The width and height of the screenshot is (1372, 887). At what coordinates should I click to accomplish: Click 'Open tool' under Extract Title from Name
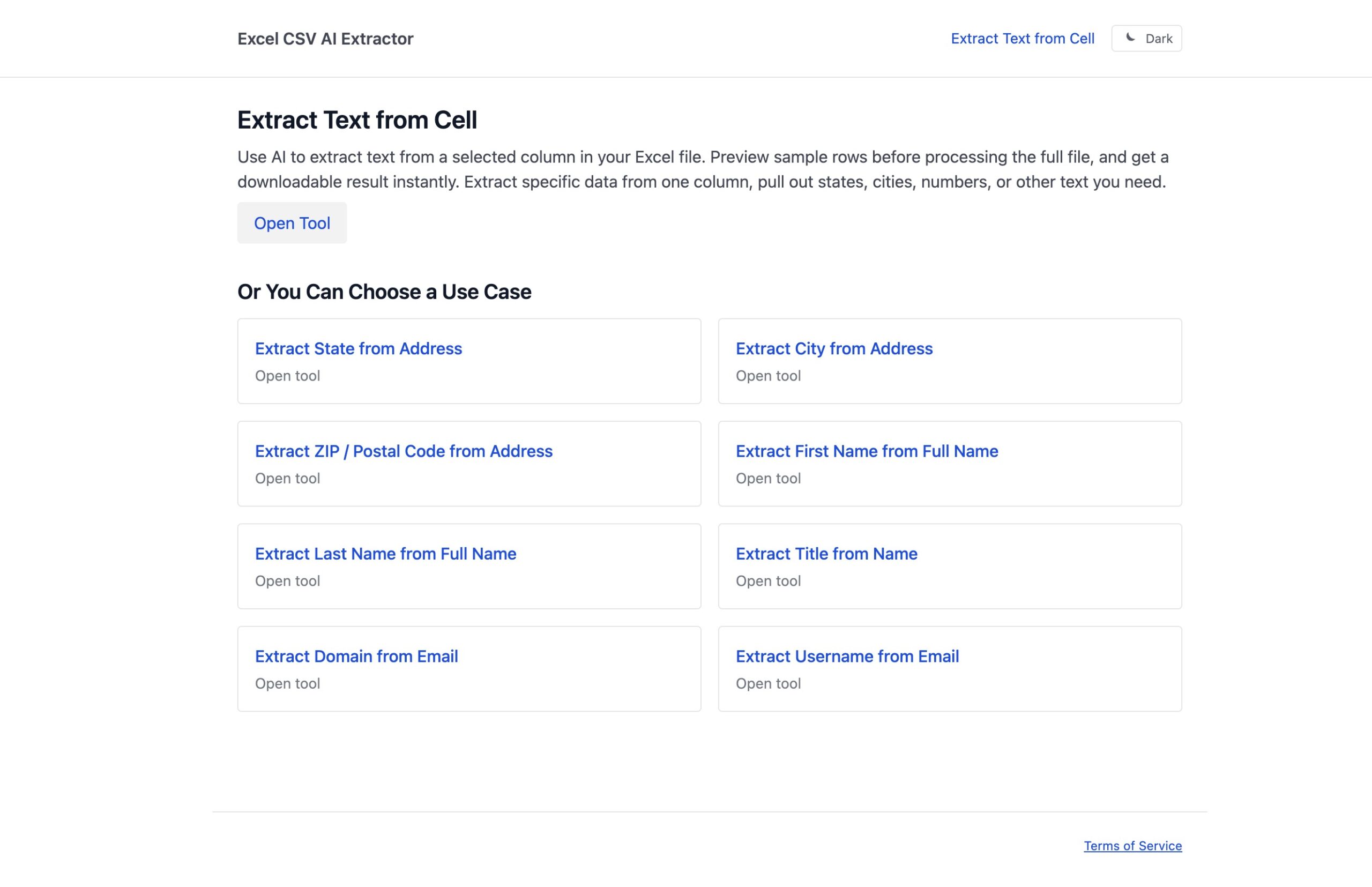pyautogui.click(x=768, y=580)
